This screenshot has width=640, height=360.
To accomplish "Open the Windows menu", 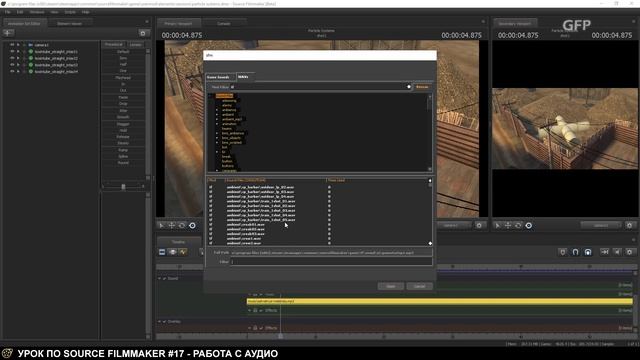I will click(x=37, y=12).
